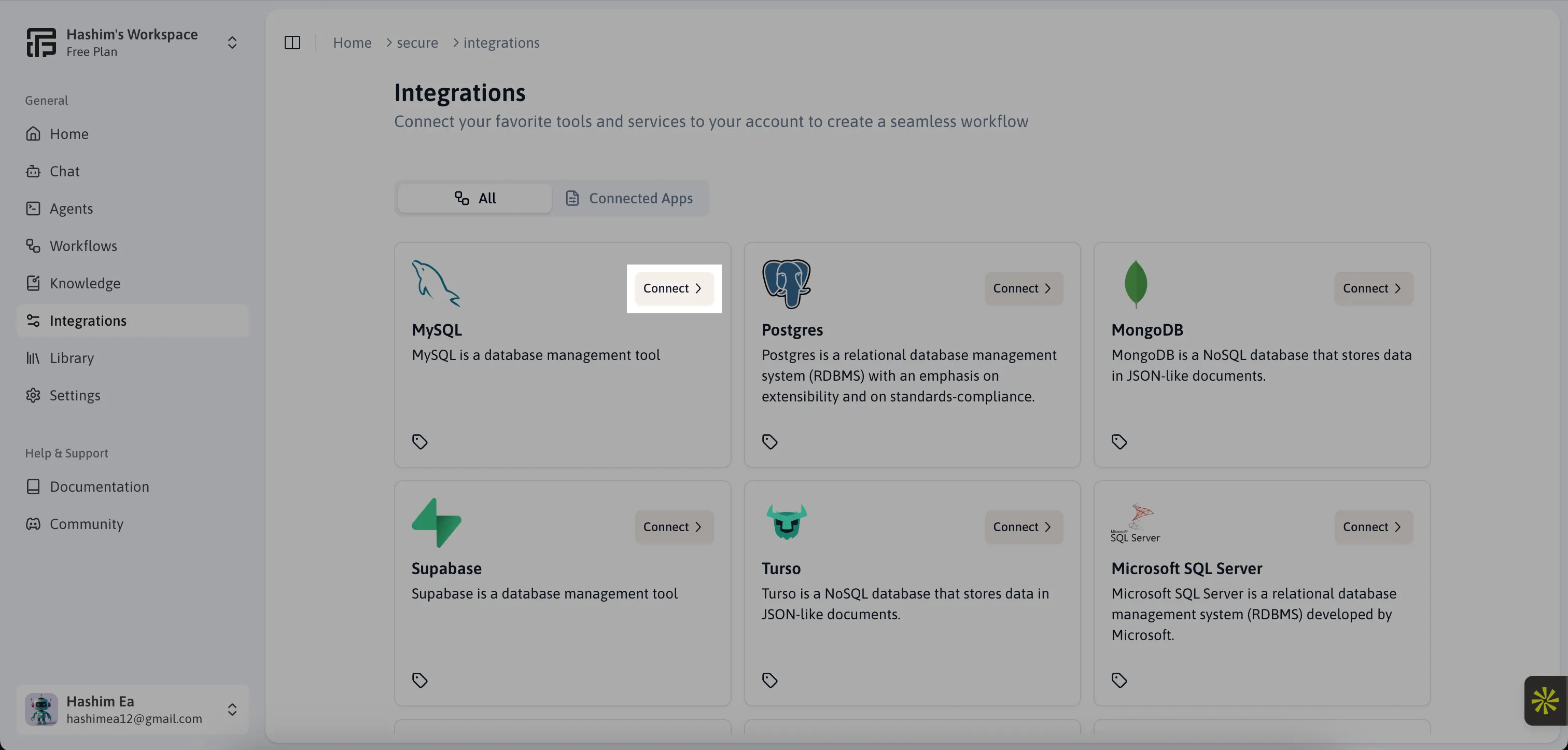Image resolution: width=1568 pixels, height=750 pixels.
Task: Expand Hashim's Workspace switcher
Action: (232, 42)
